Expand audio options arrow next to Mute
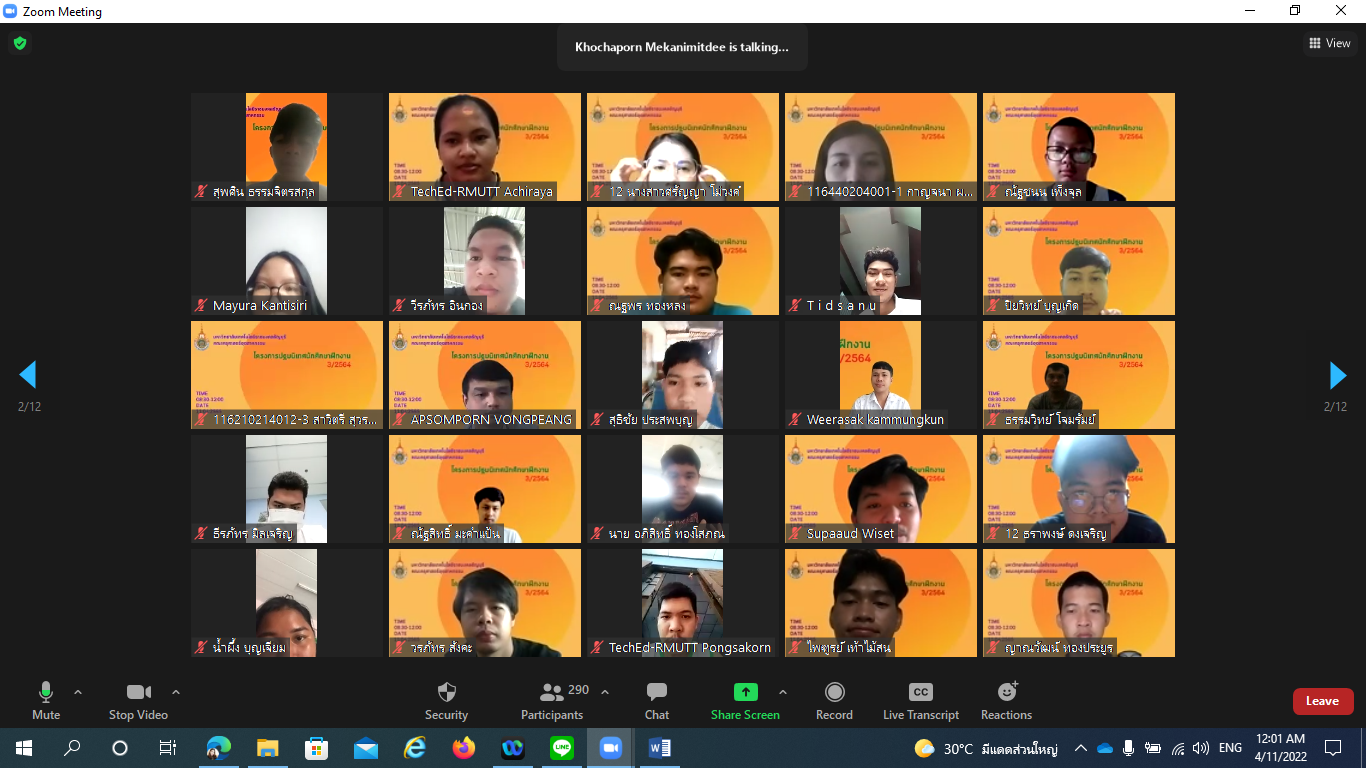The width and height of the screenshot is (1366, 768). tap(78, 692)
